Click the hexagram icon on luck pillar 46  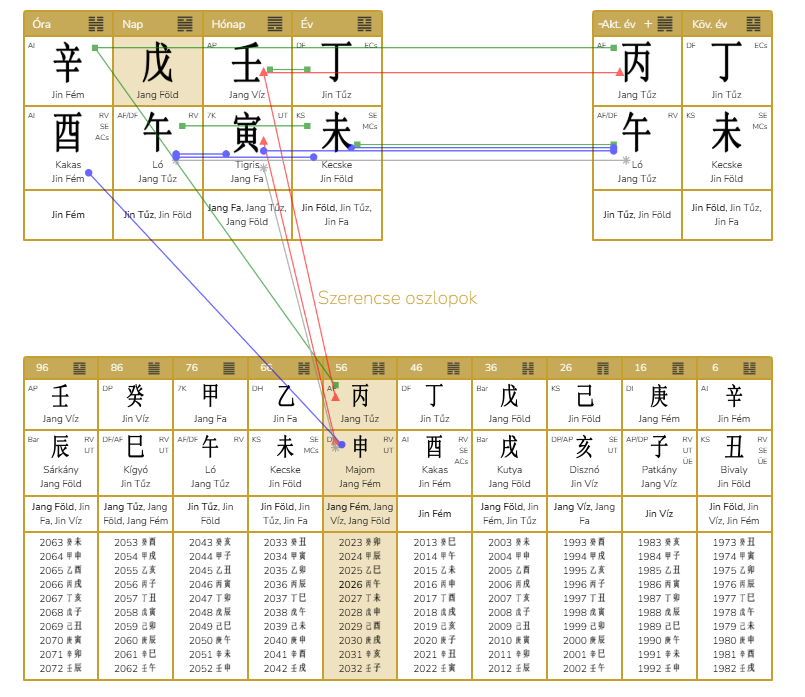455,367
